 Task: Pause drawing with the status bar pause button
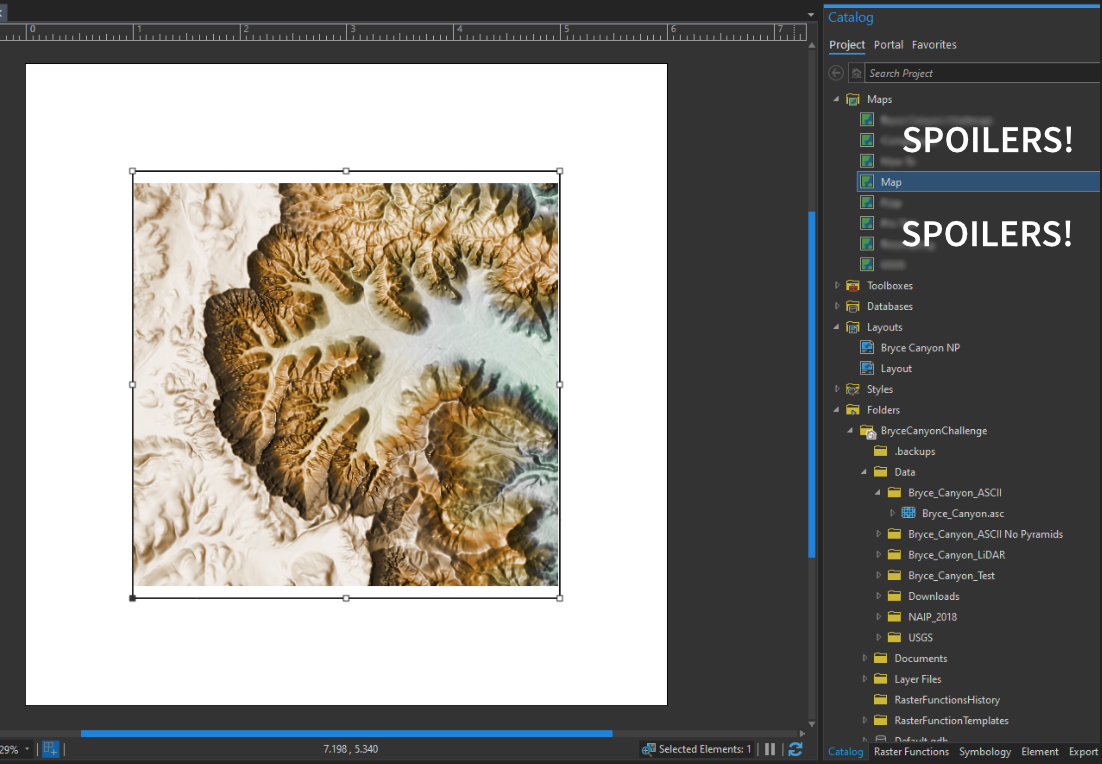point(770,749)
